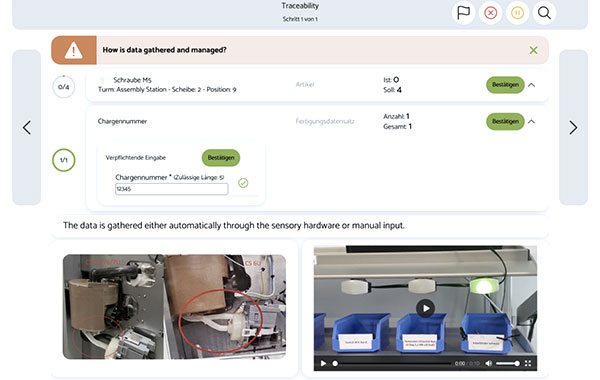Viewport: 600px width, 380px height.
Task: Adjust the video volume slider
Action: tap(507, 363)
